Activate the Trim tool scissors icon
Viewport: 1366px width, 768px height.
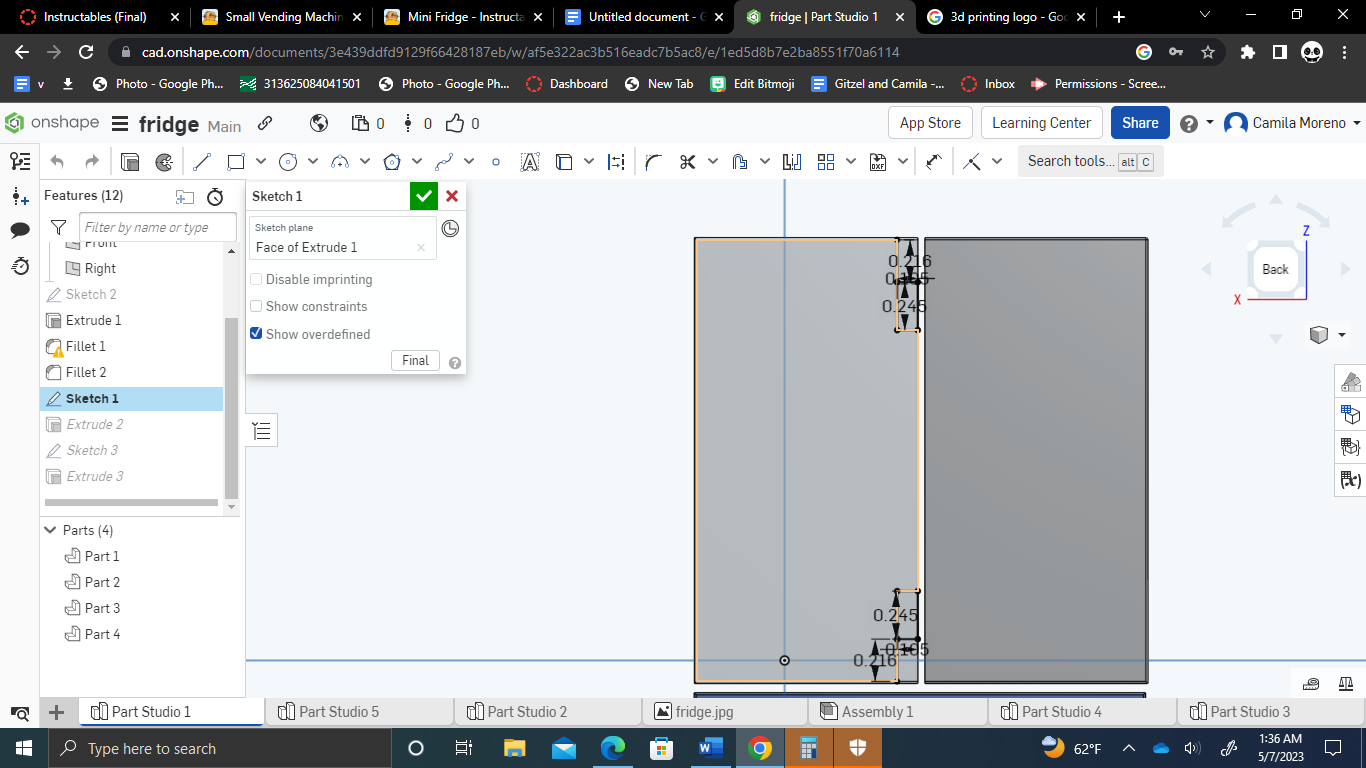click(687, 161)
